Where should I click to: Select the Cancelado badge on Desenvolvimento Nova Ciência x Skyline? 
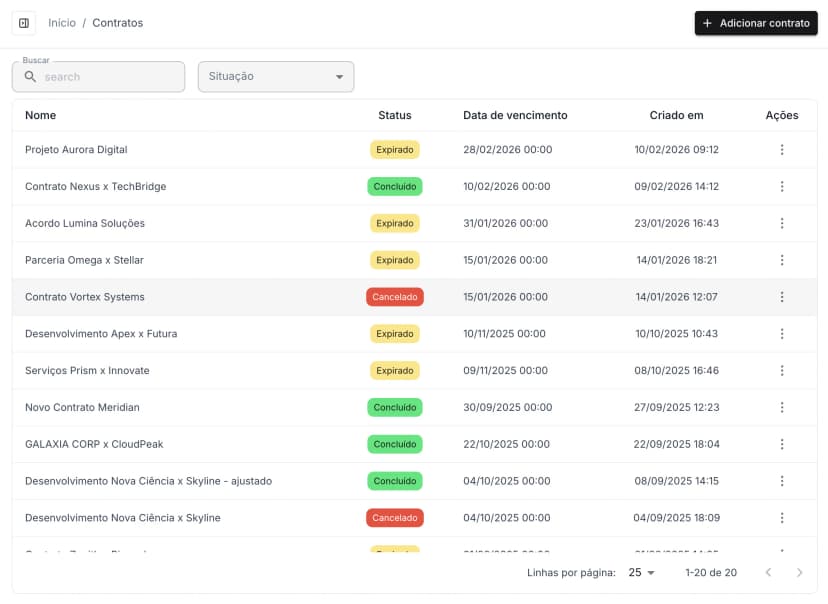(x=394, y=518)
